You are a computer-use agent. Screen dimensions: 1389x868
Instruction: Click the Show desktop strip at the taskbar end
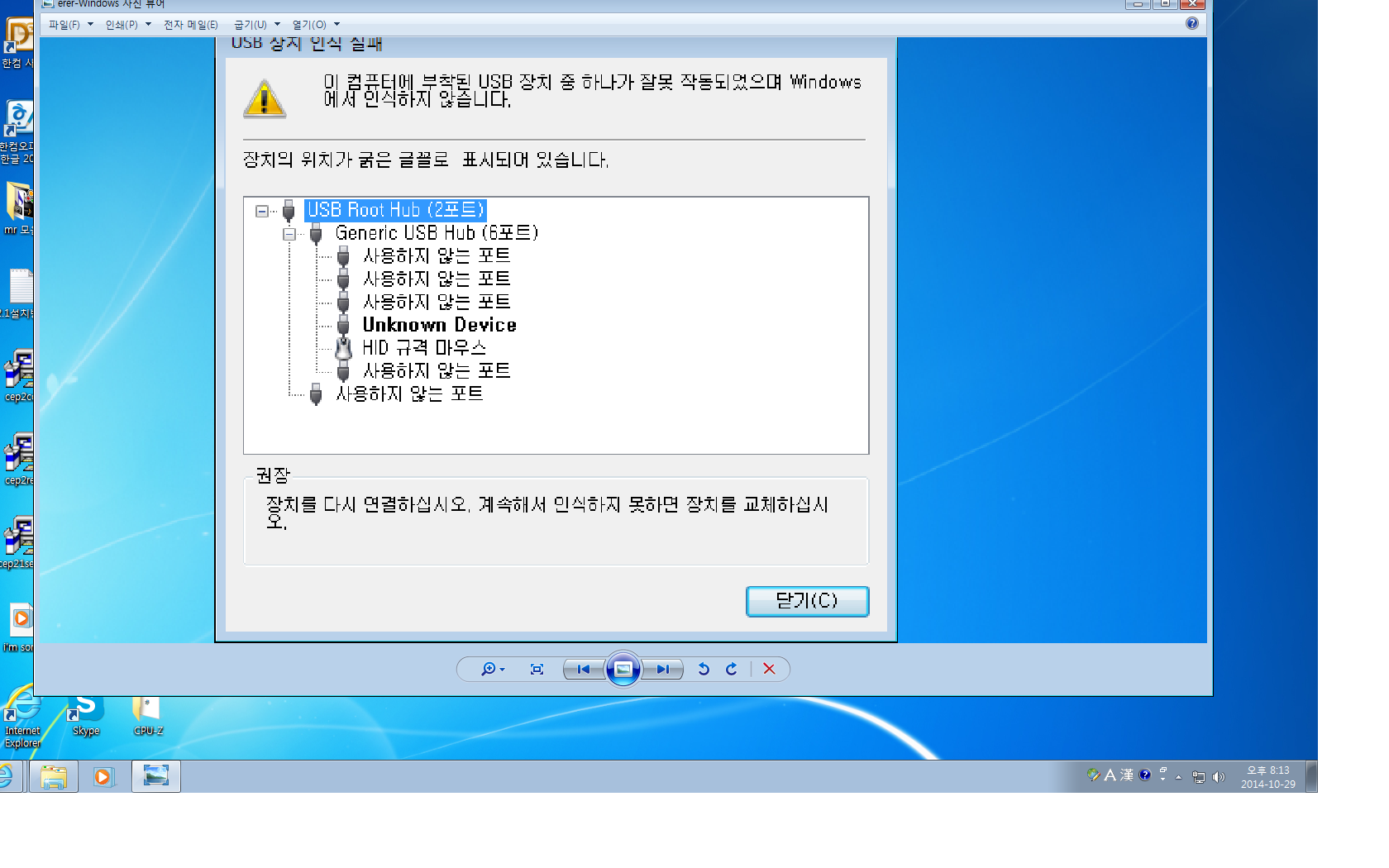point(1311,777)
